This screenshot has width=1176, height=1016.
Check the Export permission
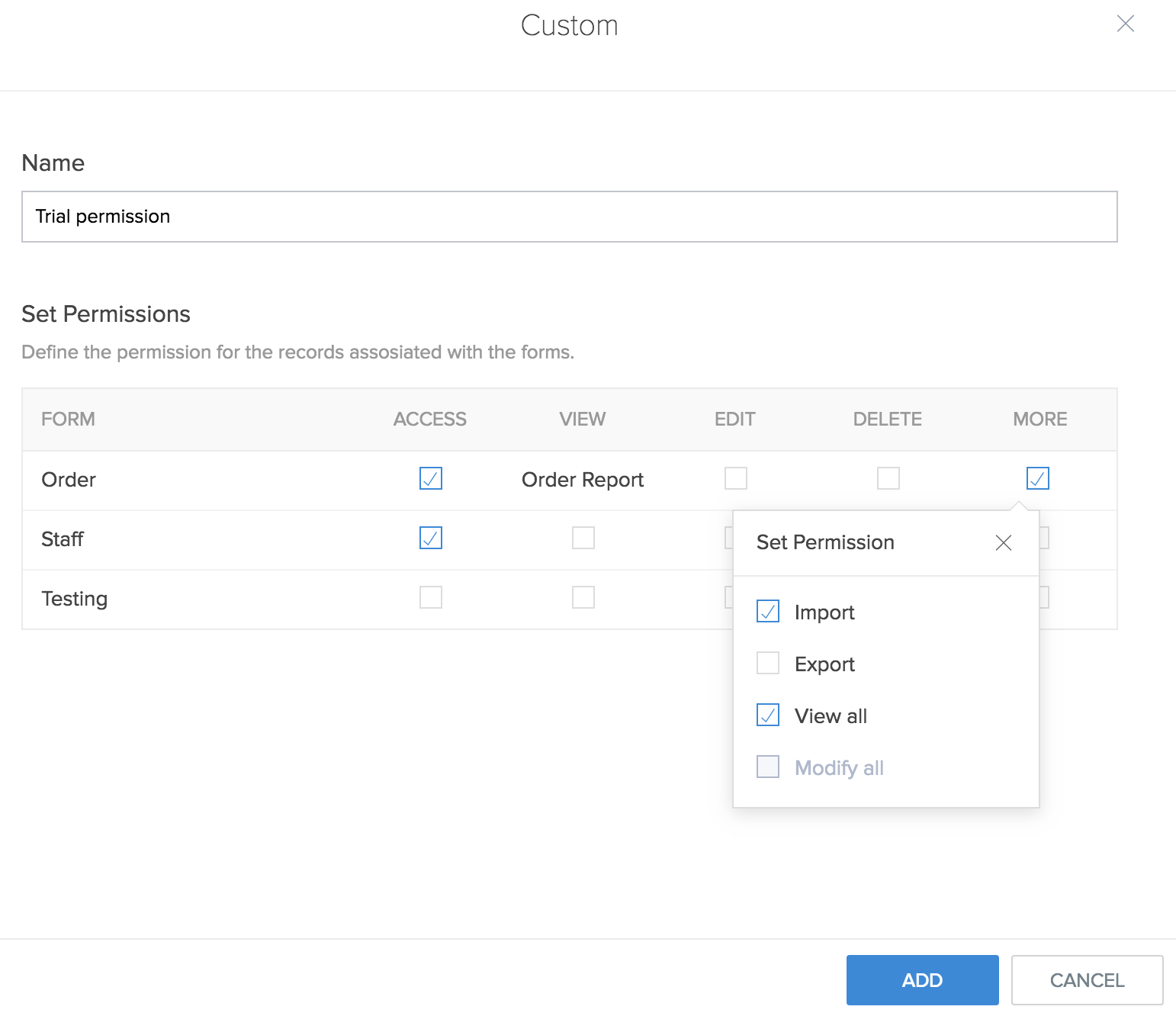point(768,664)
